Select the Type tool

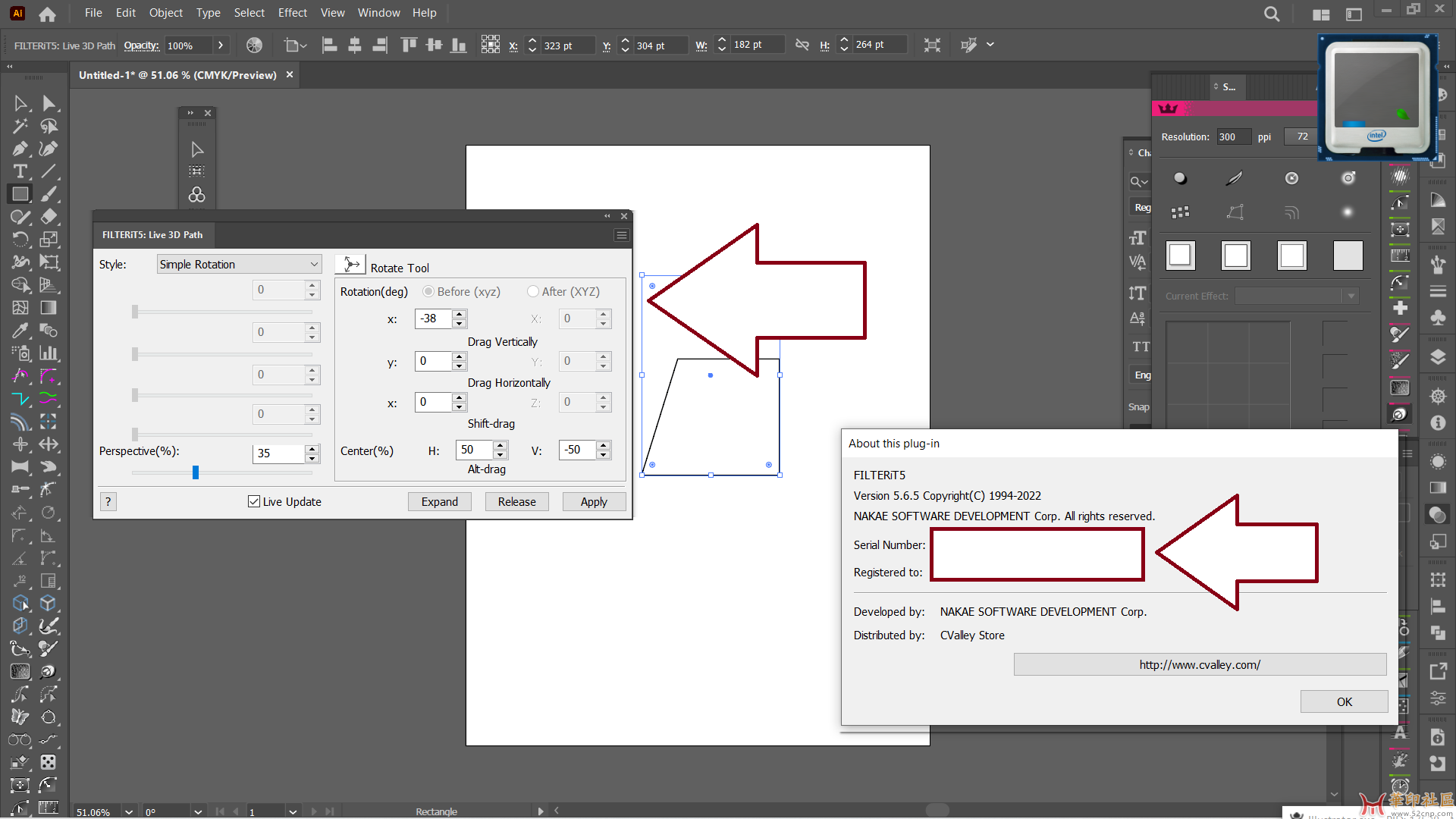point(20,171)
